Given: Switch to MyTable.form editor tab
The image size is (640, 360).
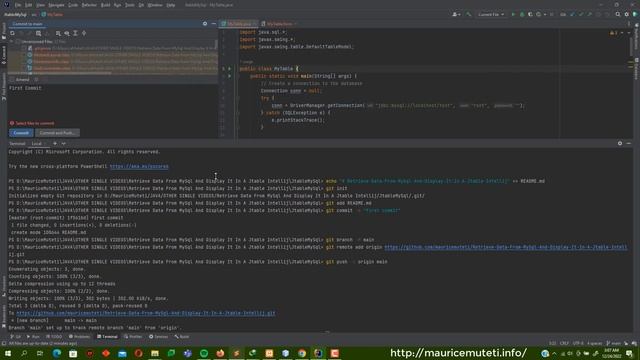Looking at the screenshot, I should point(280,24).
